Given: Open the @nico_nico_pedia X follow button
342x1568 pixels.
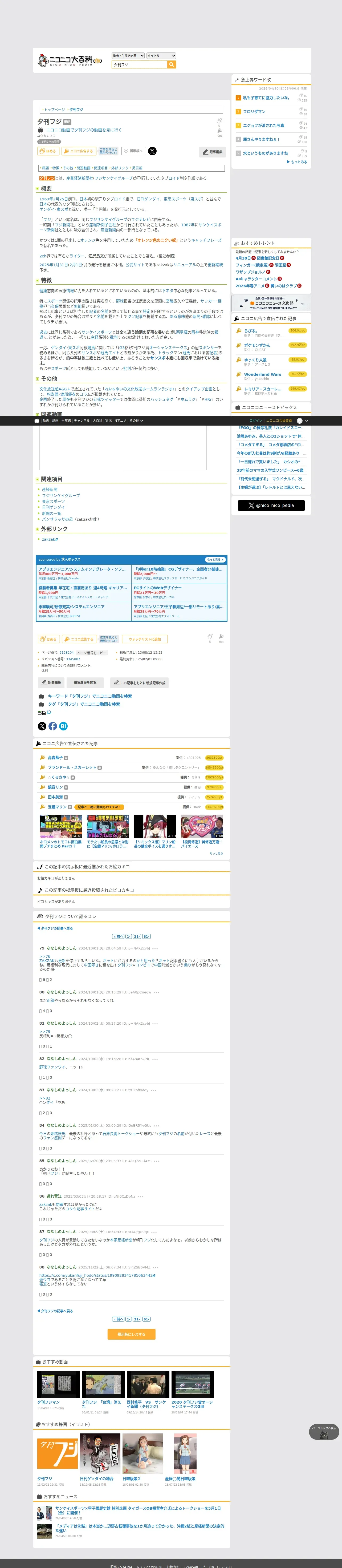Looking at the screenshot, I should point(271,505).
